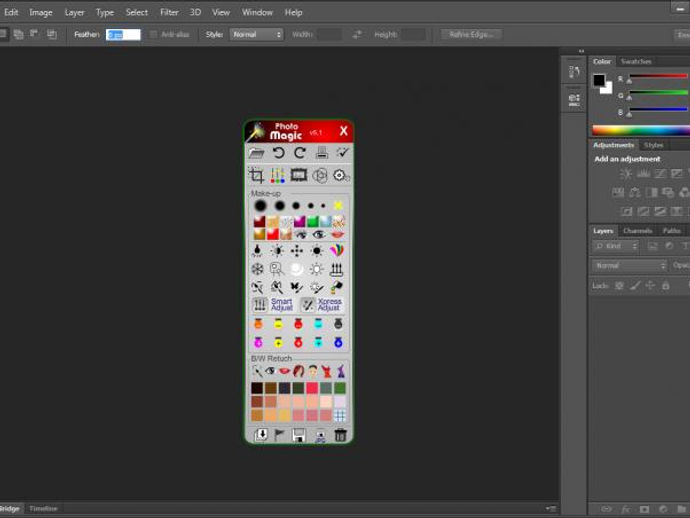Click the yellow cross in Make-up row
The image size is (690, 518).
pyautogui.click(x=338, y=205)
